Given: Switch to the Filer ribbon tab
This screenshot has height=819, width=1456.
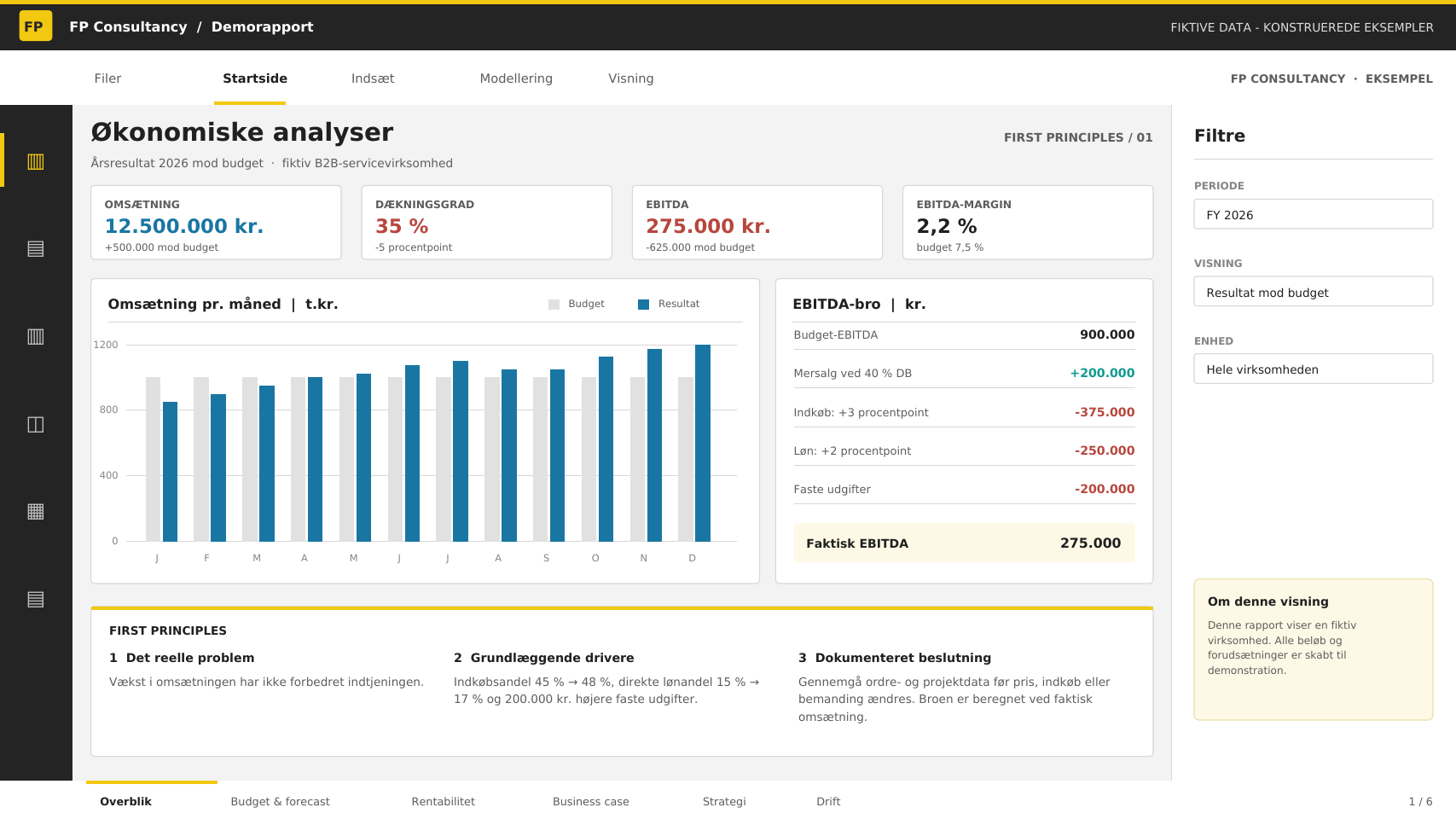Looking at the screenshot, I should pyautogui.click(x=107, y=78).
